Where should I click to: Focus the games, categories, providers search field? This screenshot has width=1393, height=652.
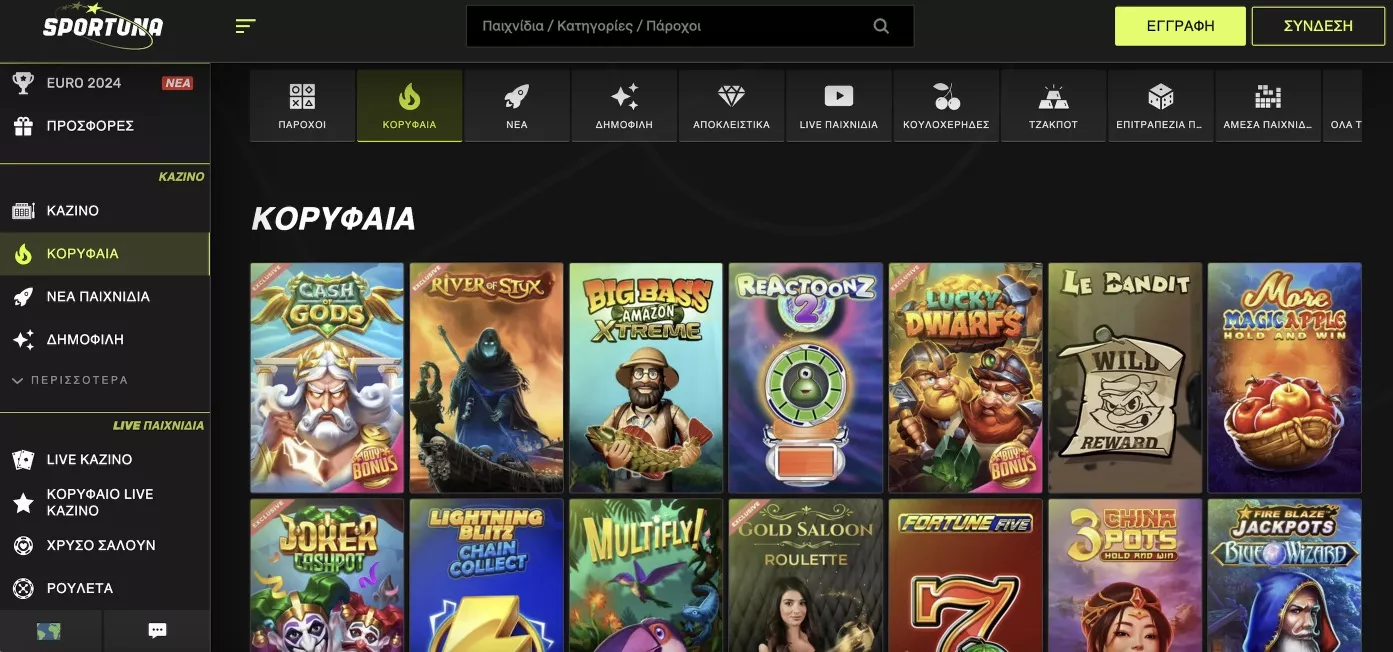pos(690,26)
